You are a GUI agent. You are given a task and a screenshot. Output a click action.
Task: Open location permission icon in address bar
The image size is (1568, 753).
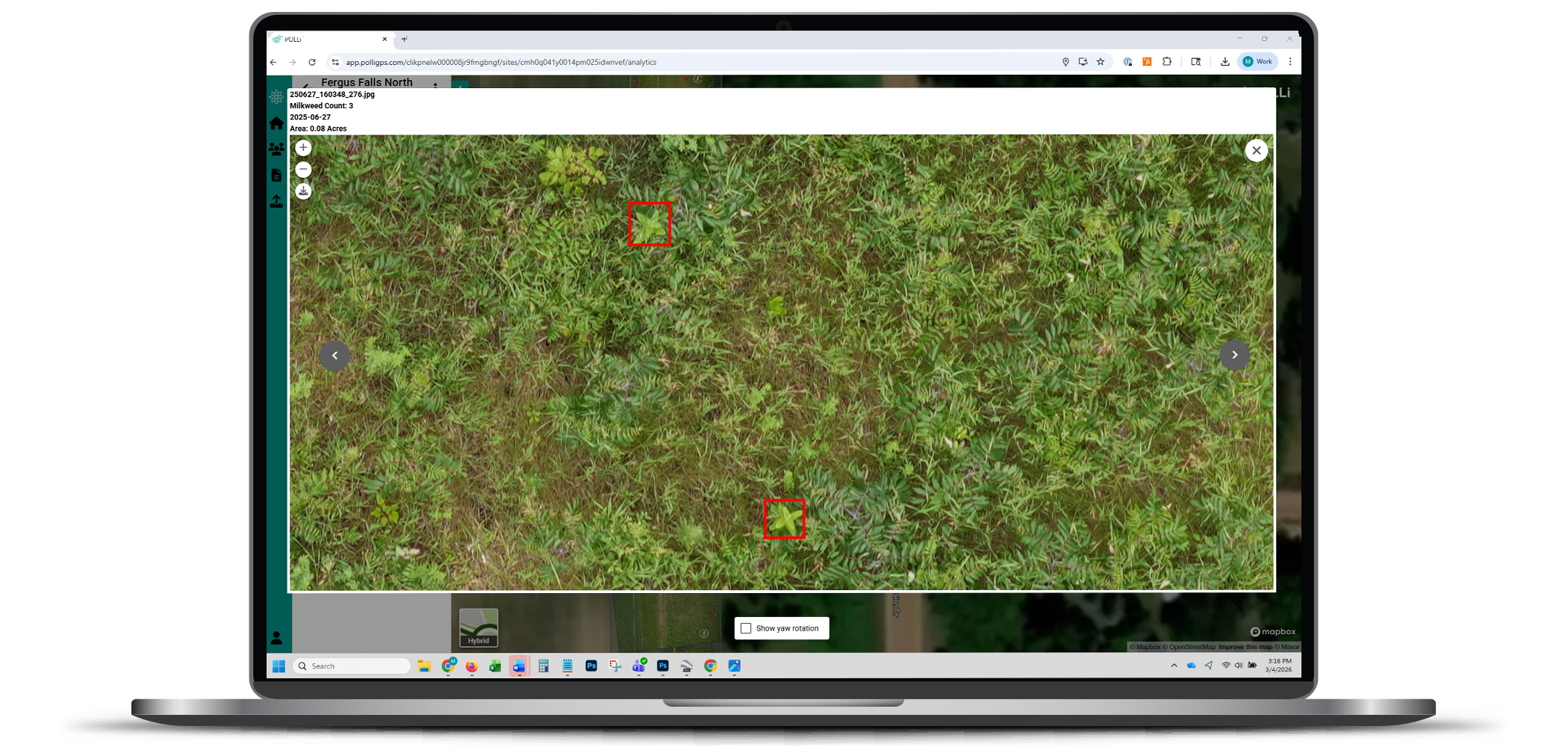(1065, 62)
